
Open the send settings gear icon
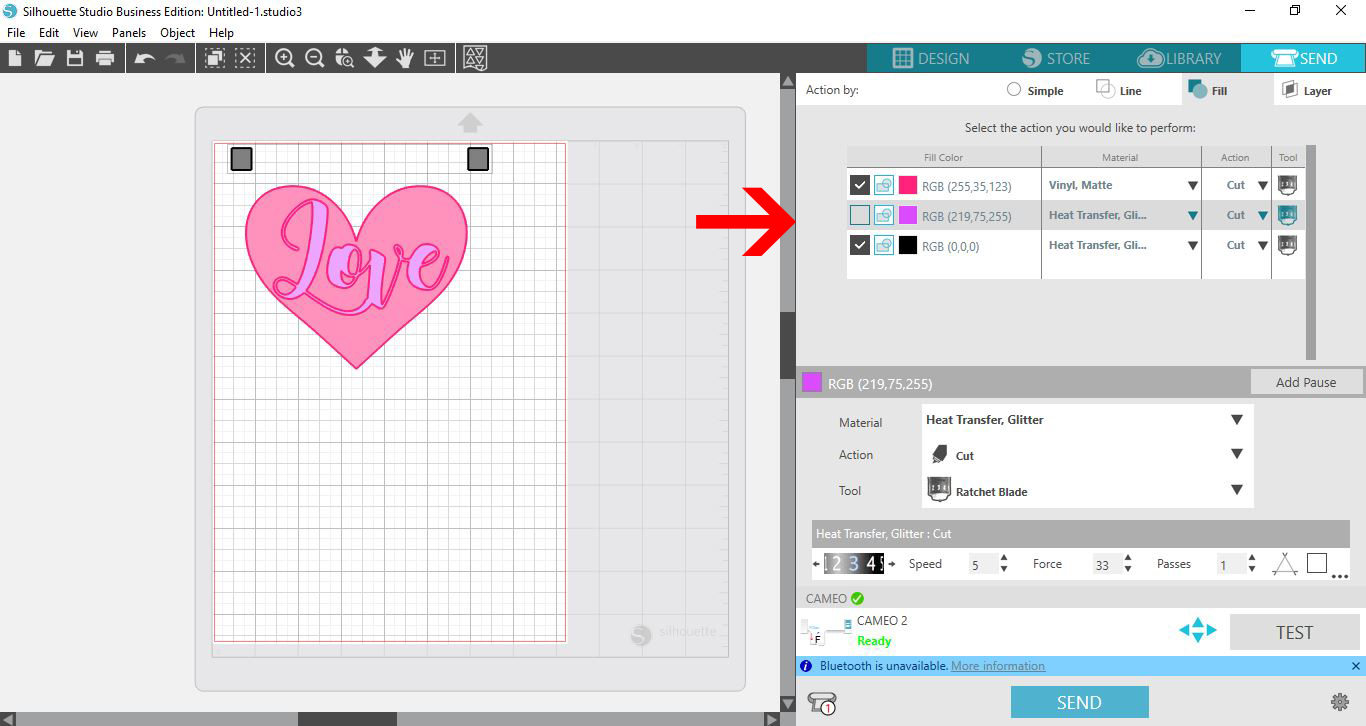[1340, 702]
